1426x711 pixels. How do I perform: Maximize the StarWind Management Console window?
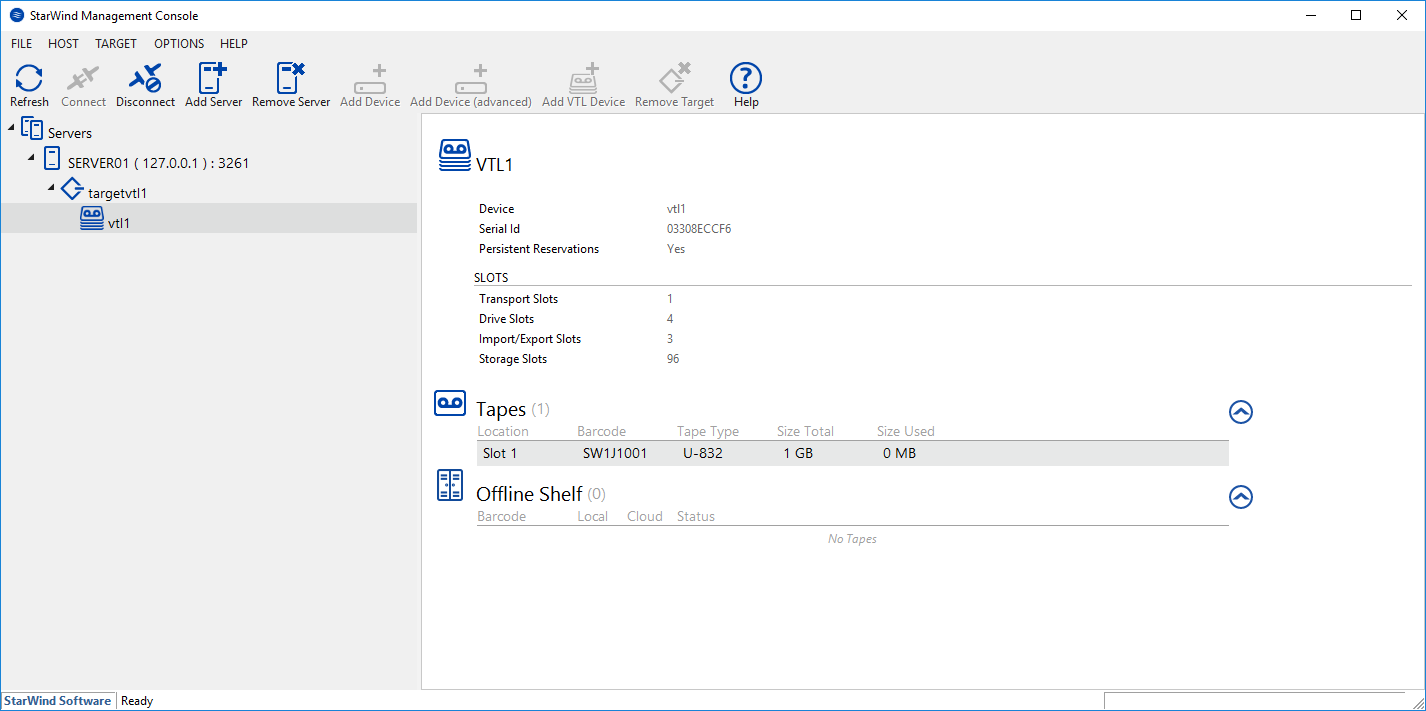click(x=1356, y=15)
